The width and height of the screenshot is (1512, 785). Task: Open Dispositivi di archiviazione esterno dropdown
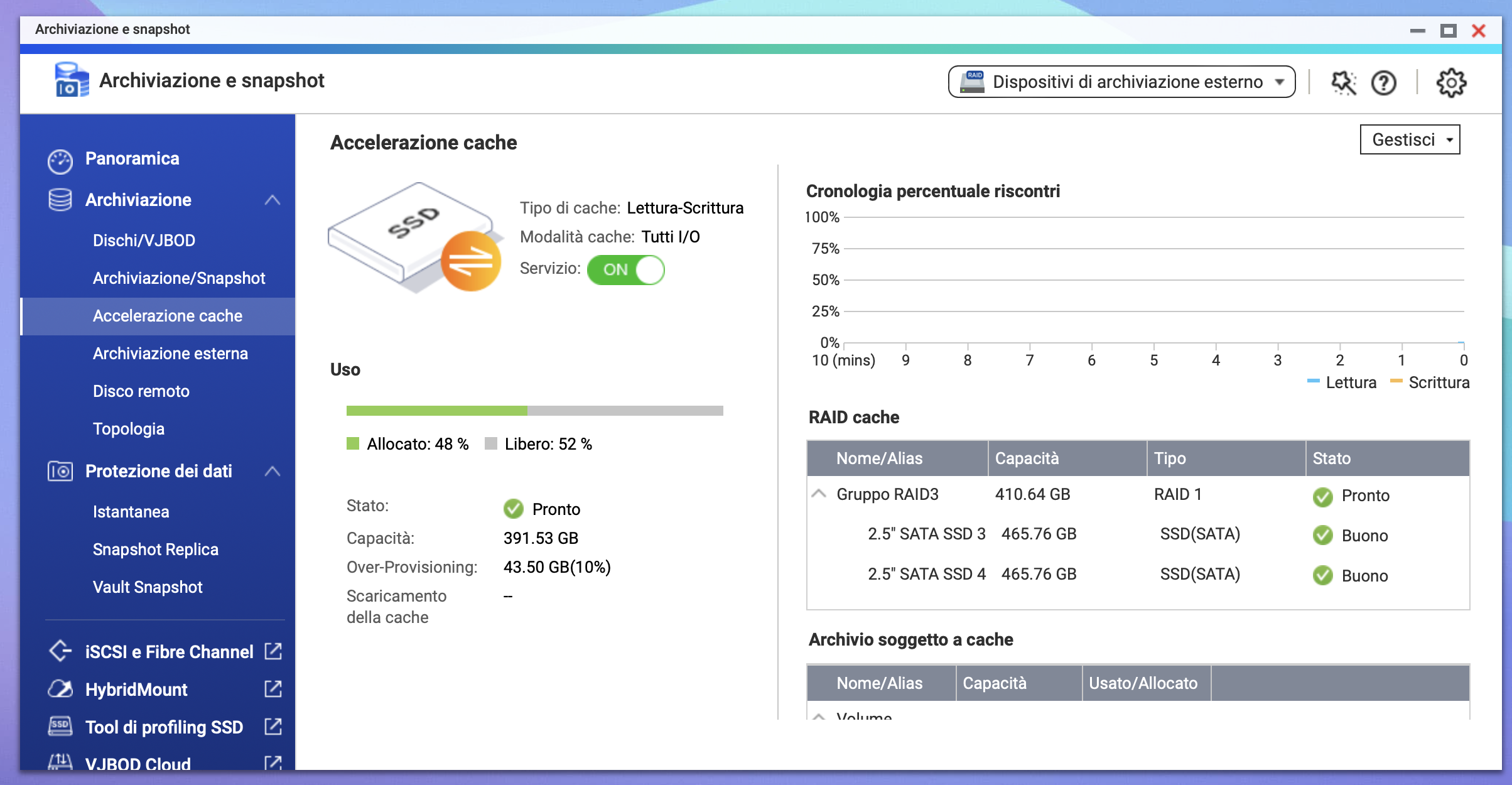1121,82
